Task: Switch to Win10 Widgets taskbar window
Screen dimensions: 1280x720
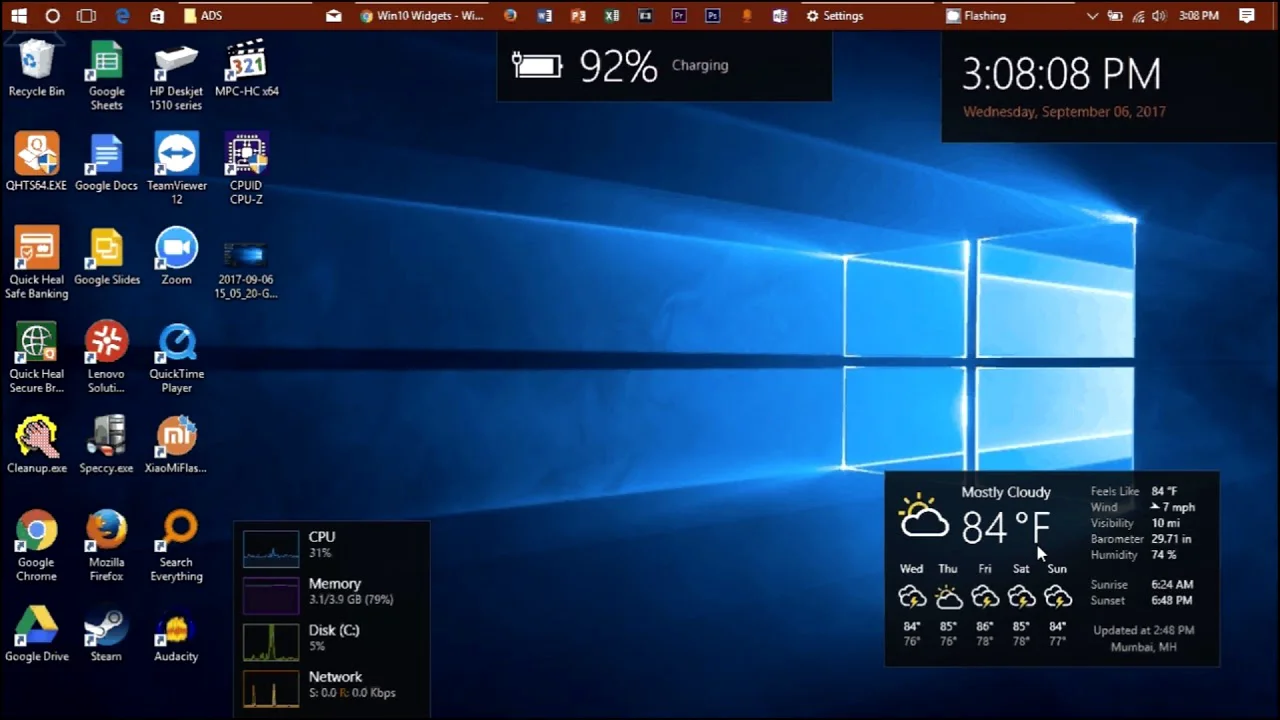Action: click(x=421, y=16)
